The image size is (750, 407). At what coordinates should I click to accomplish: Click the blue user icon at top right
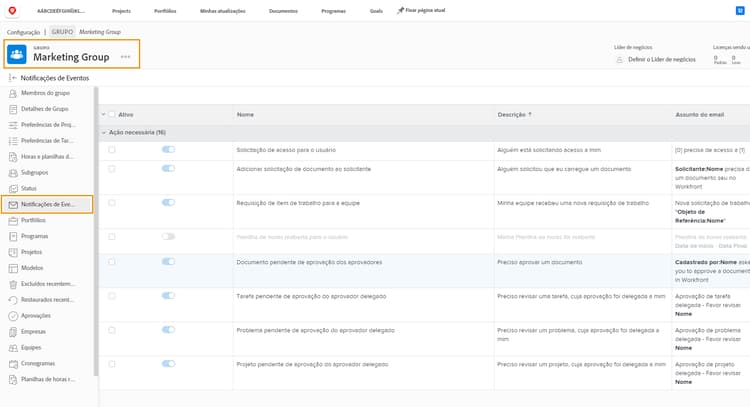[741, 10]
